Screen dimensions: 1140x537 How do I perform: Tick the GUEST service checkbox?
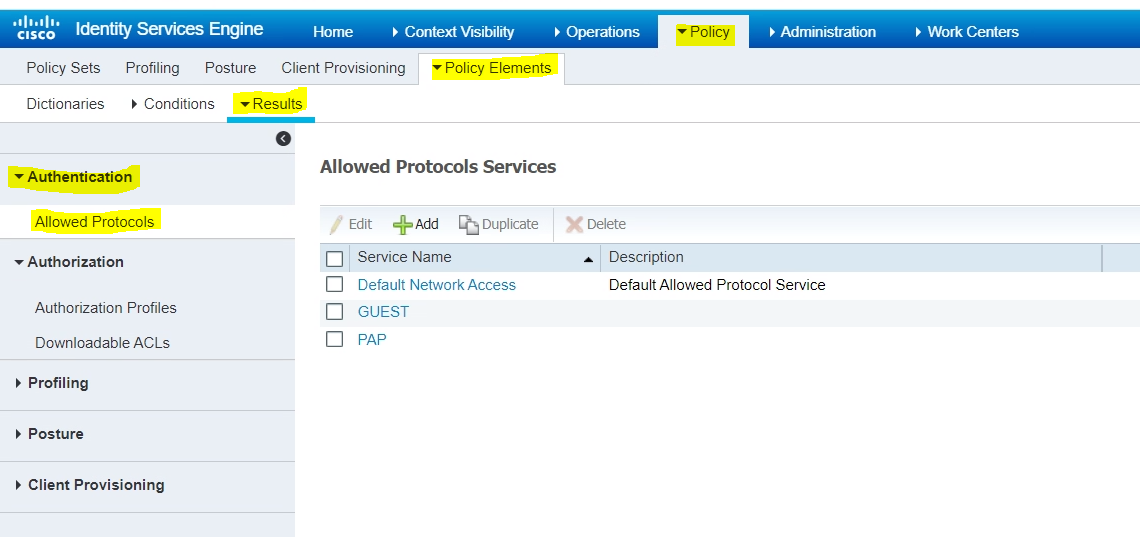pos(335,312)
